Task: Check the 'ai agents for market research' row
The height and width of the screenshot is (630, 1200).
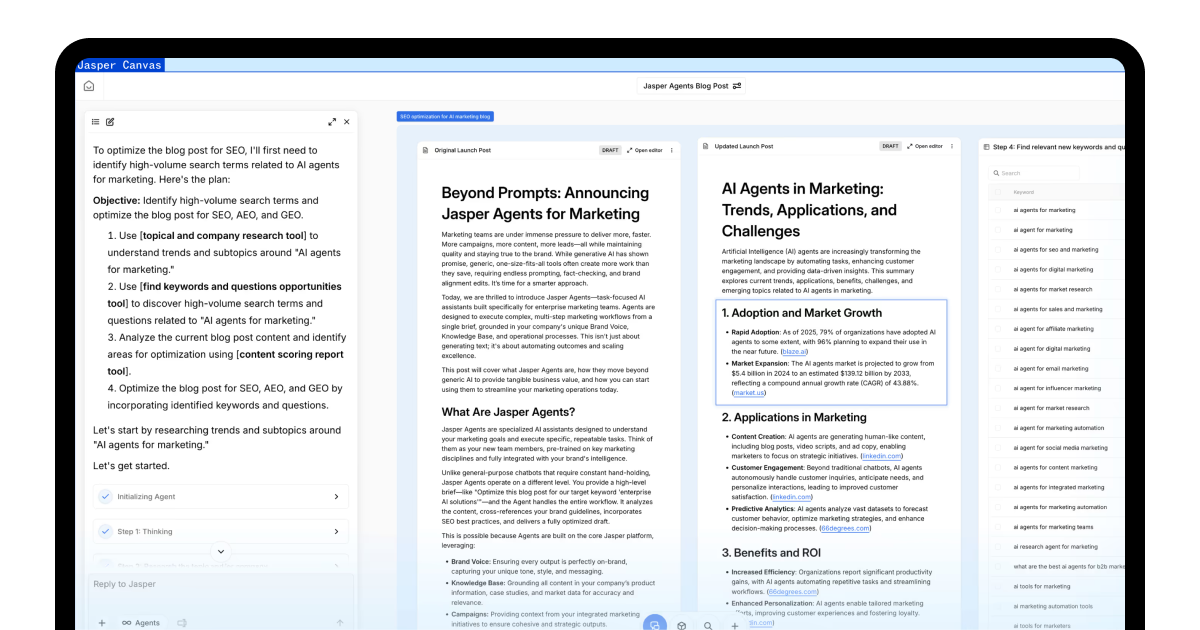Action: click(x=997, y=289)
